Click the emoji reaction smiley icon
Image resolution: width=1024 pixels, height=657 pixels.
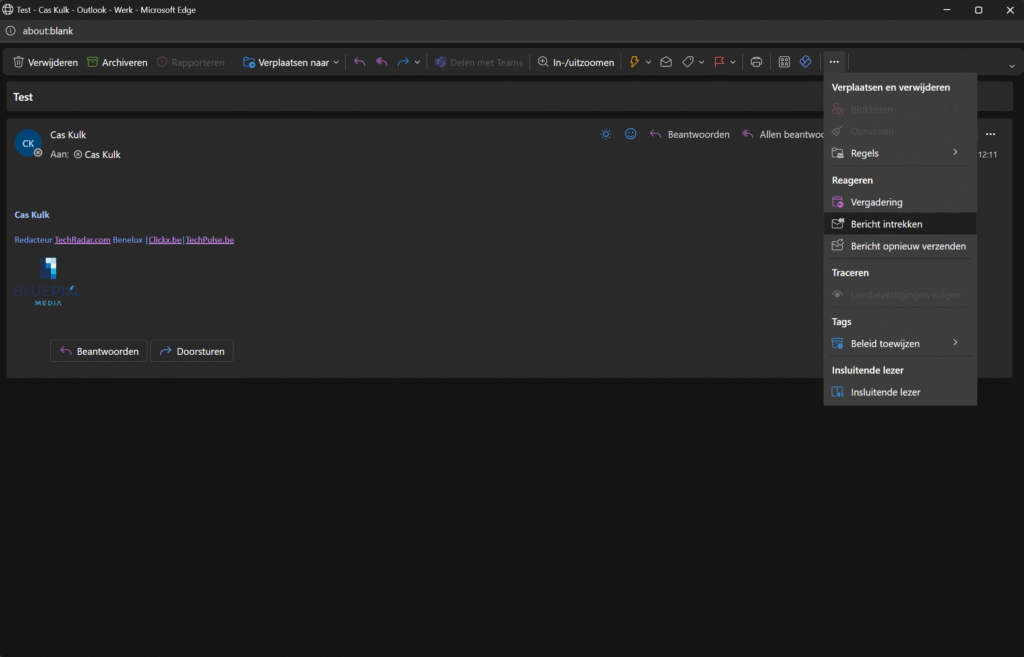(x=631, y=134)
